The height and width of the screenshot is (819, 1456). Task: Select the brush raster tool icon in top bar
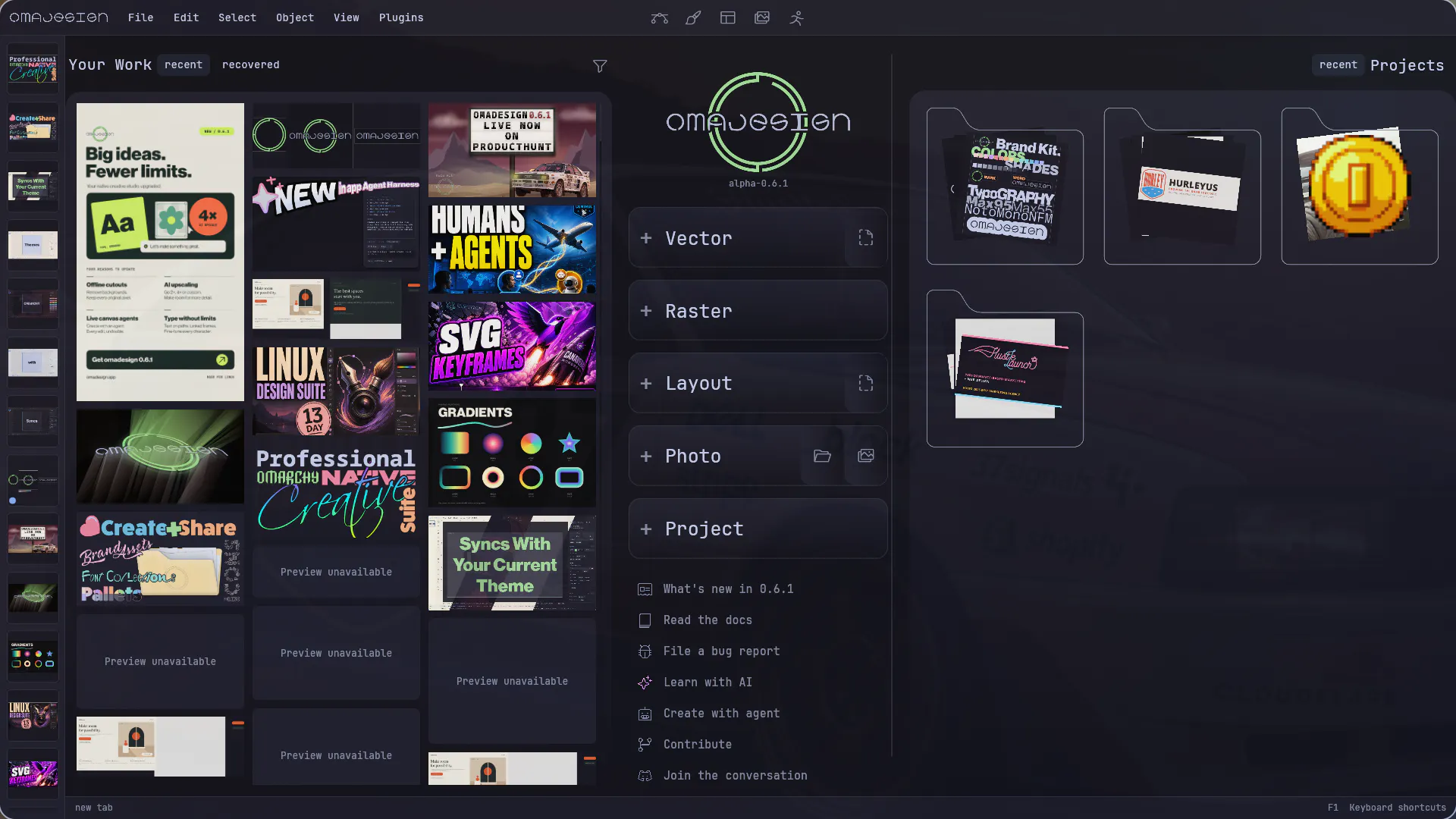[x=693, y=18]
